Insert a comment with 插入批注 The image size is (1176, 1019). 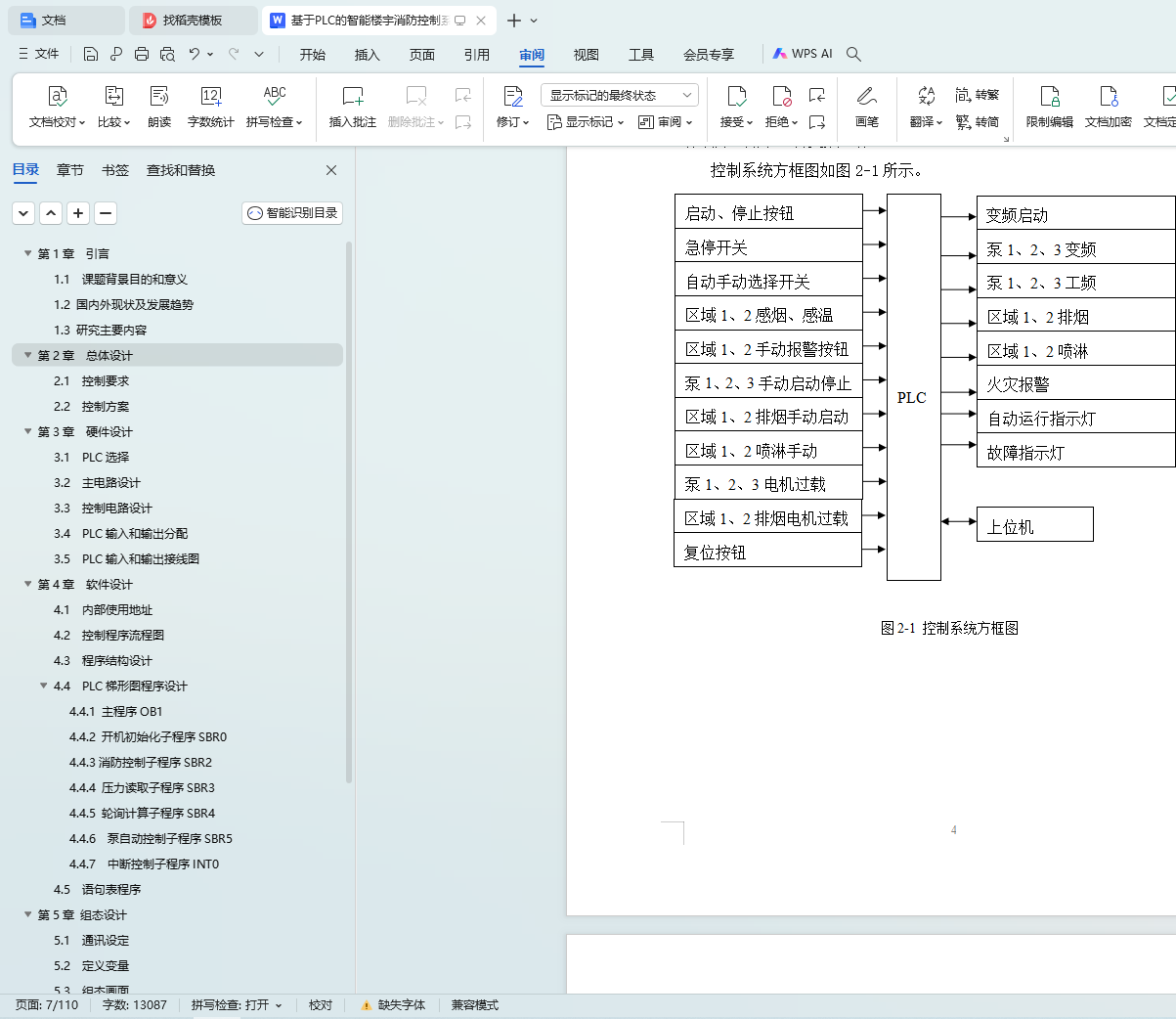[353, 107]
